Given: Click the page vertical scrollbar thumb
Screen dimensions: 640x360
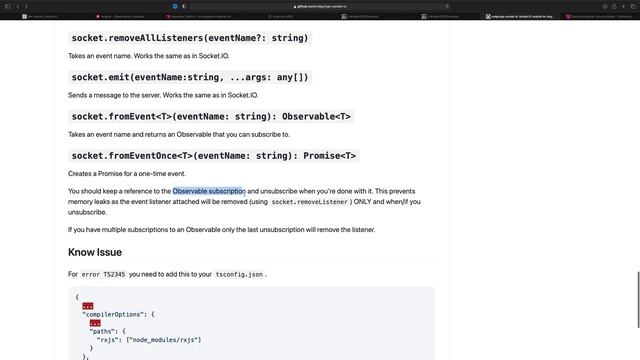Looking at the screenshot, I should (x=638, y=299).
